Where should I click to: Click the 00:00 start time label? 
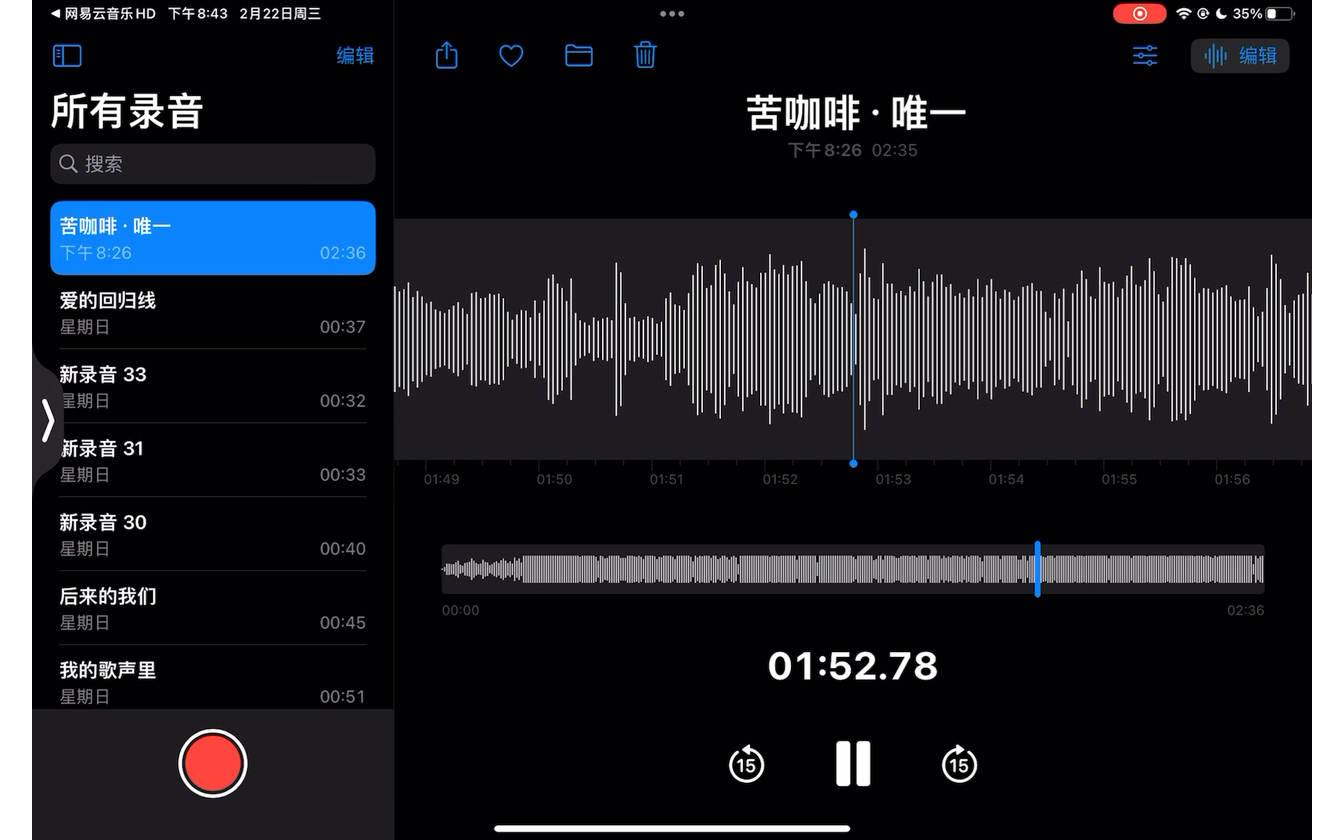[x=461, y=610]
